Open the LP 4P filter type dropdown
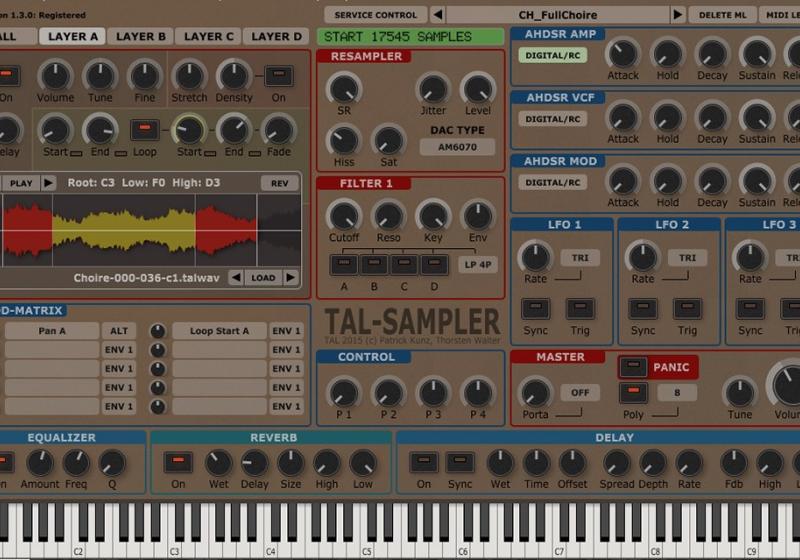 pos(478,265)
